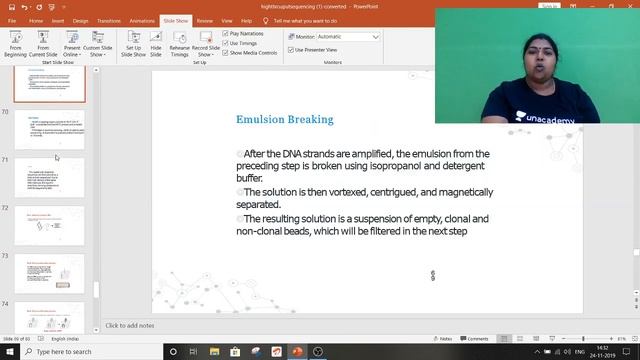
Task: Toggle Use Timings checkbox
Action: [x=225, y=43]
